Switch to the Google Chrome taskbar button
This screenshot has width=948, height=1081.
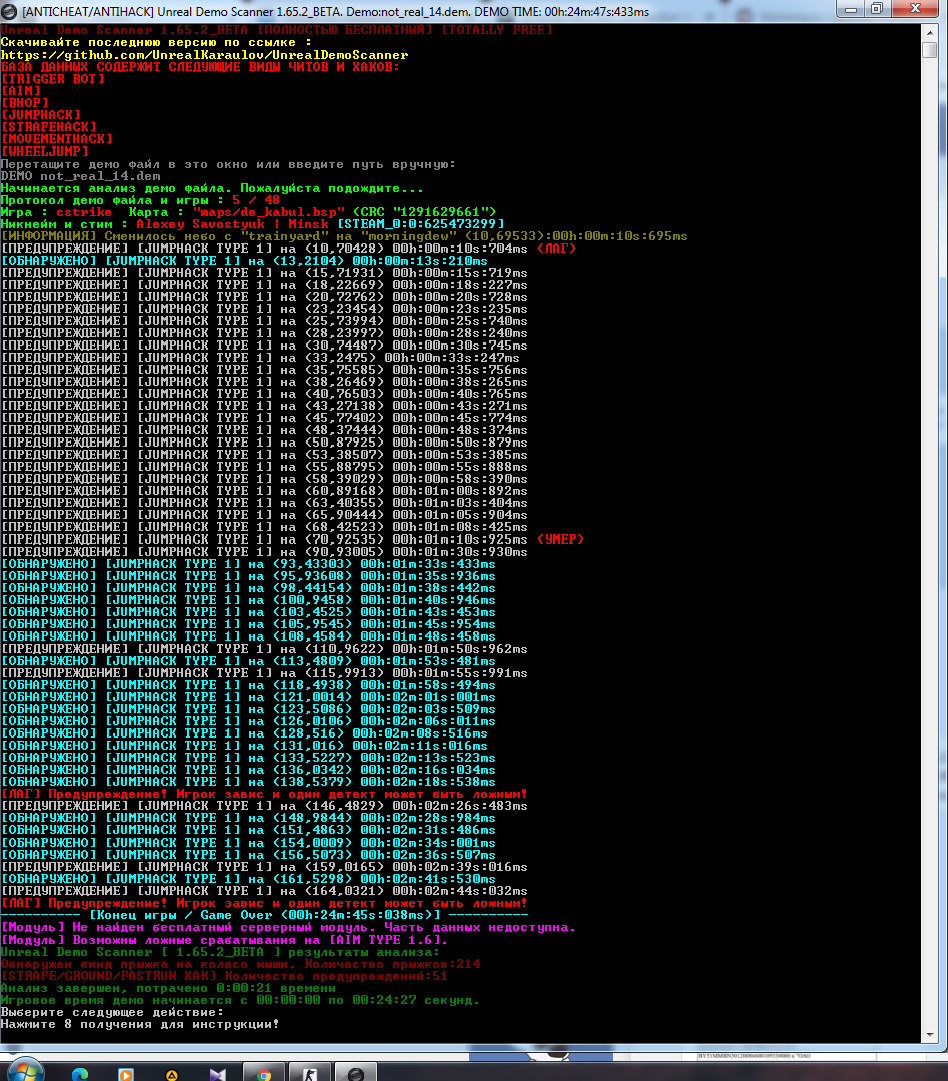[264, 1073]
